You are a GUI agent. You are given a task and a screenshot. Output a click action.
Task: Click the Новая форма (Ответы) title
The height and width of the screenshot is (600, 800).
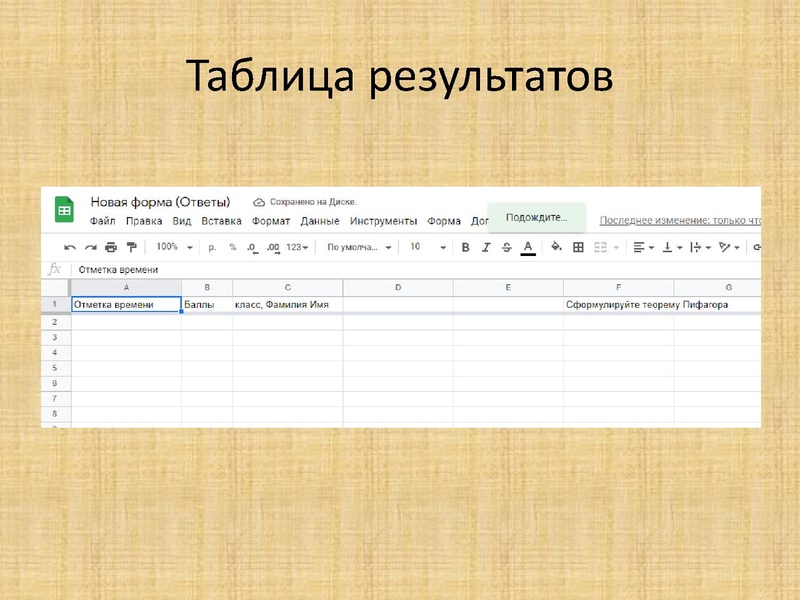tap(160, 203)
